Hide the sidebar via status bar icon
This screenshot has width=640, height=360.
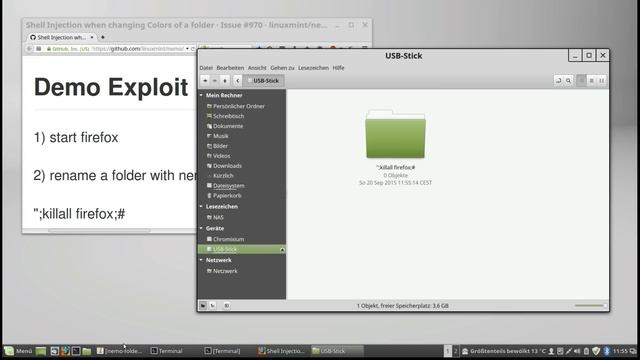pos(227,305)
